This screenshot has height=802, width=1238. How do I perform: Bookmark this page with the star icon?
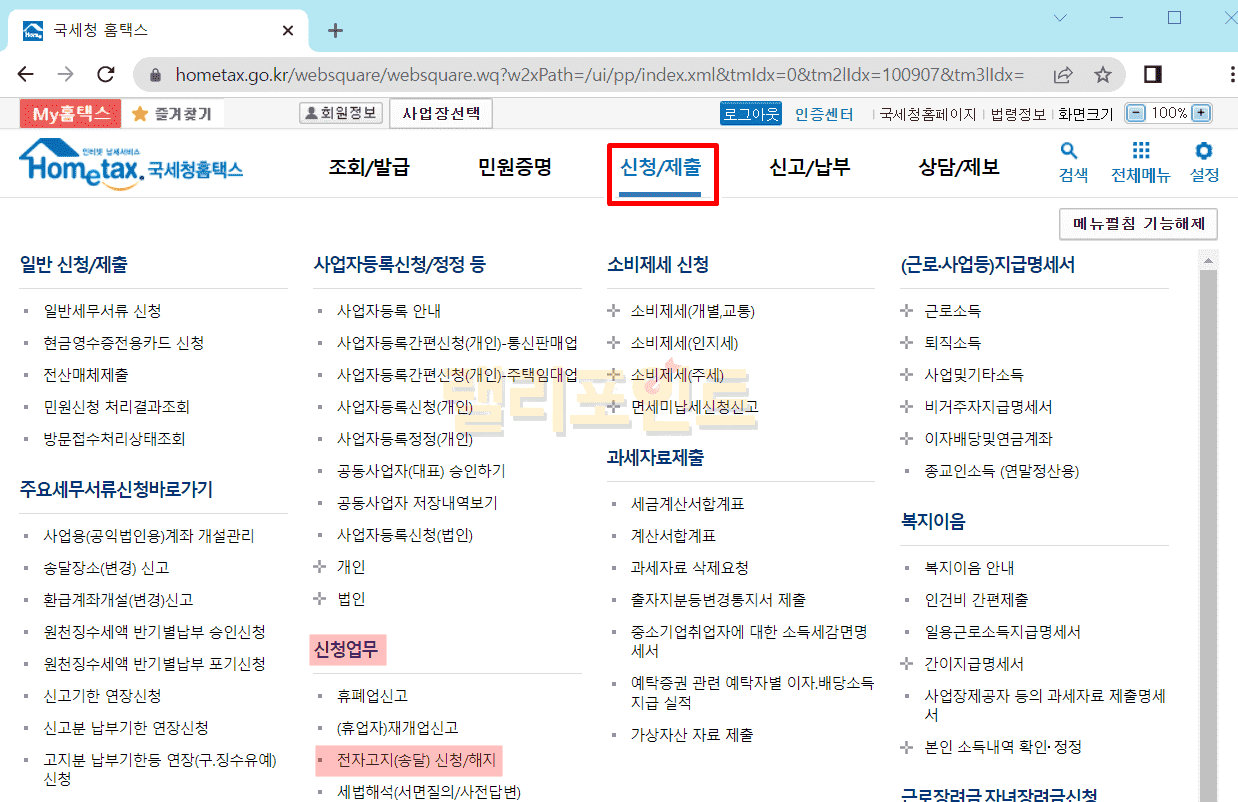pos(1102,75)
